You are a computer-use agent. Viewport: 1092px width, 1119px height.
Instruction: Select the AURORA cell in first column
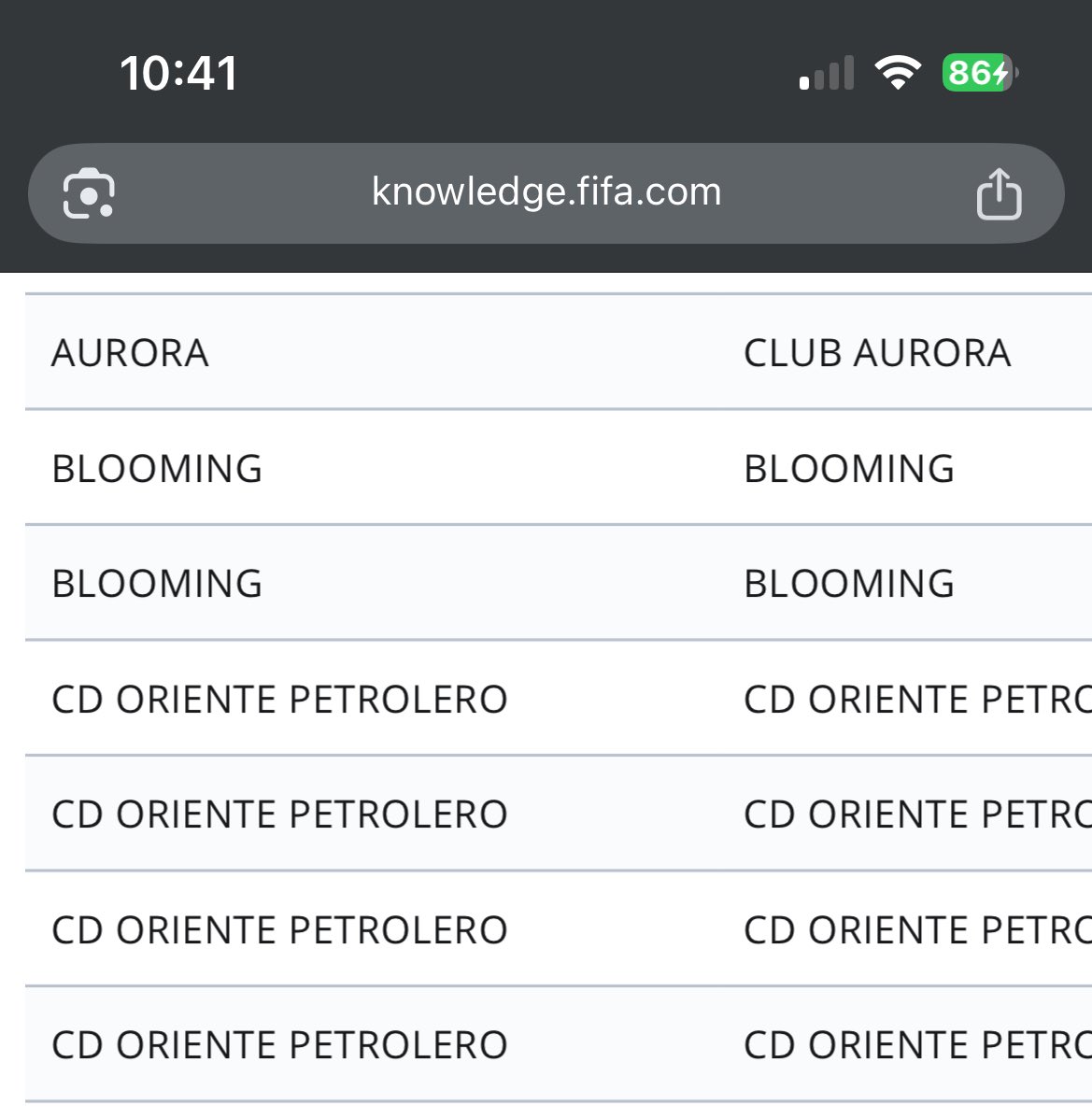point(130,352)
